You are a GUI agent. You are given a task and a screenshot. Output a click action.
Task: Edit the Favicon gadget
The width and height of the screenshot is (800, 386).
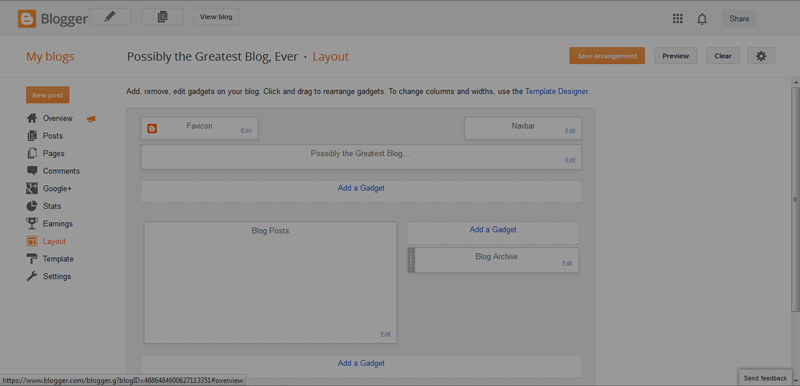coord(246,131)
